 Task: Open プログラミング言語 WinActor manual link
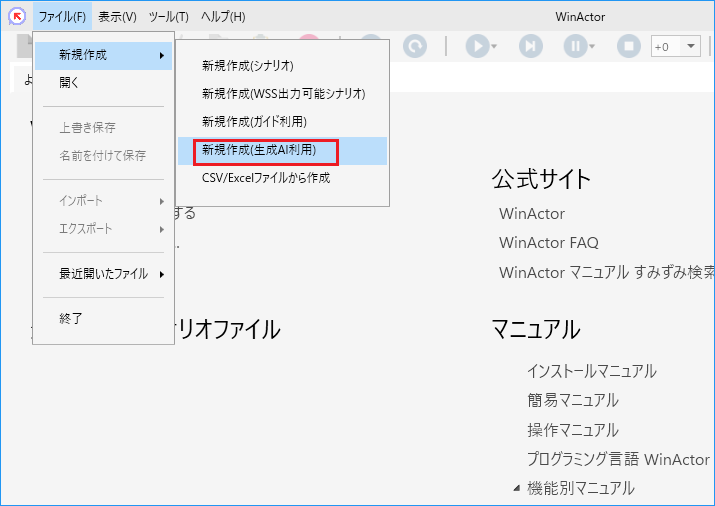point(618,459)
